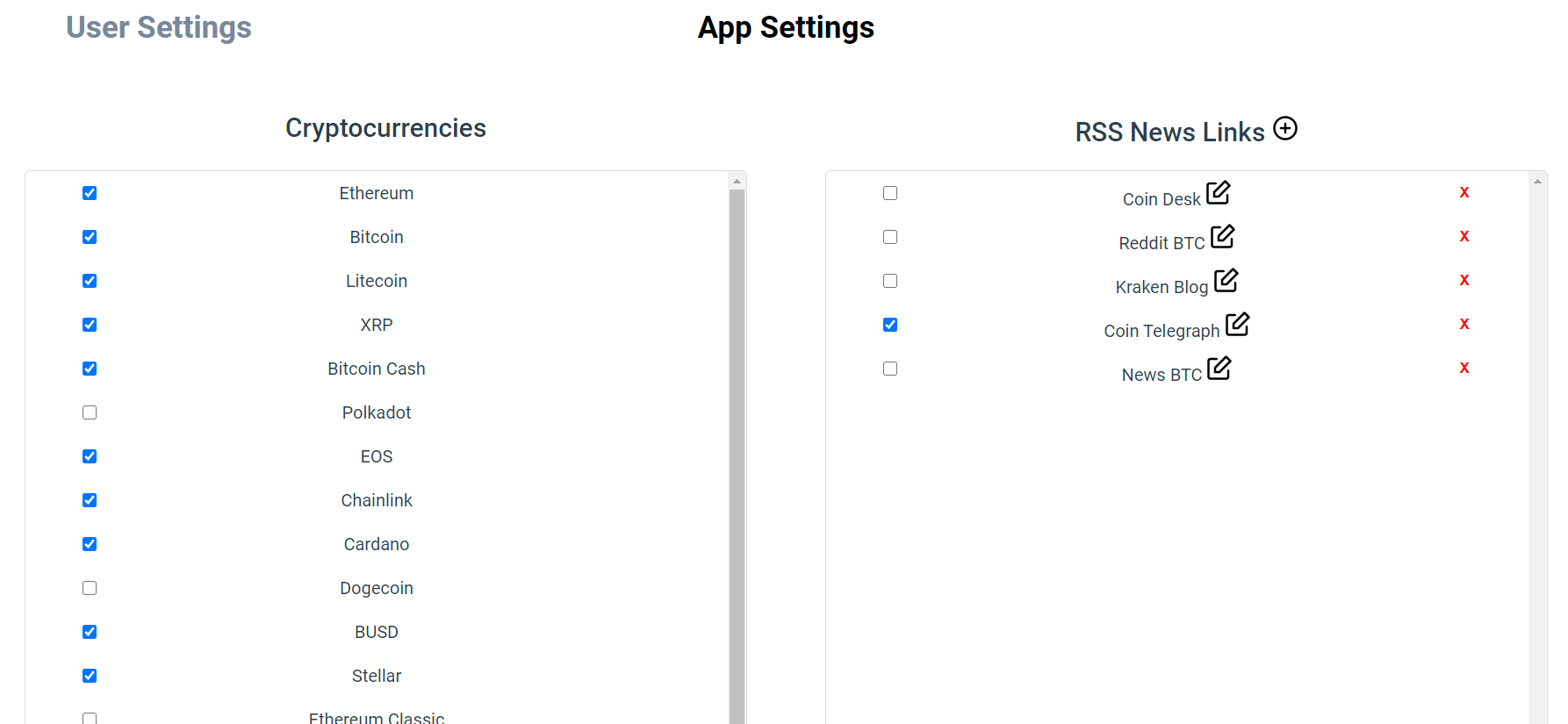Check the Dogecoin checkbox

point(90,588)
